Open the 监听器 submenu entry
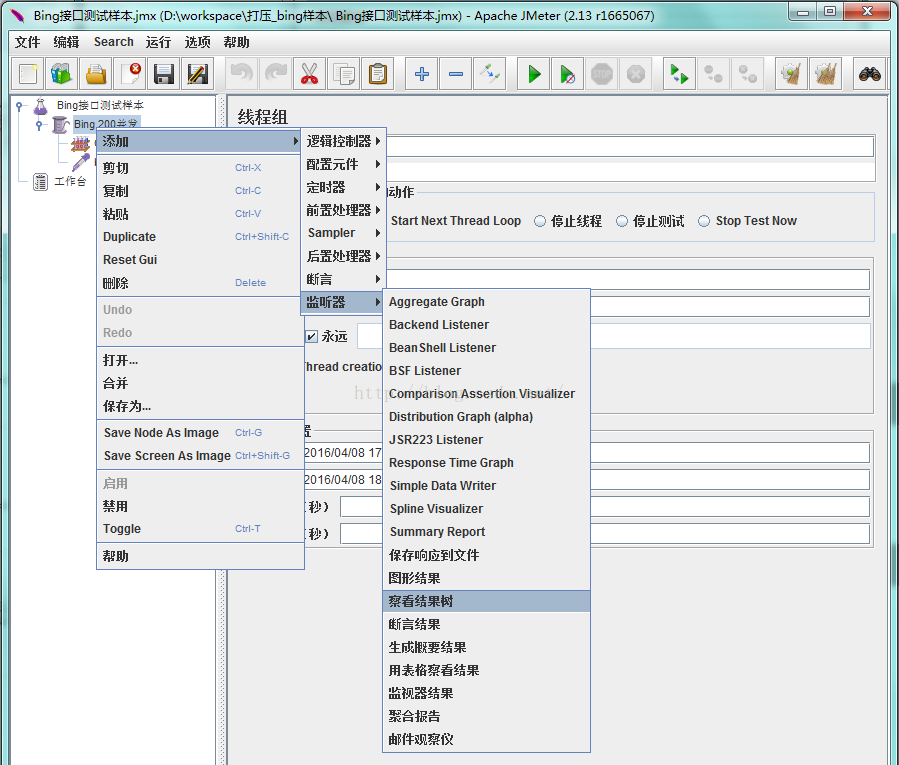The width and height of the screenshot is (899, 765). (343, 302)
